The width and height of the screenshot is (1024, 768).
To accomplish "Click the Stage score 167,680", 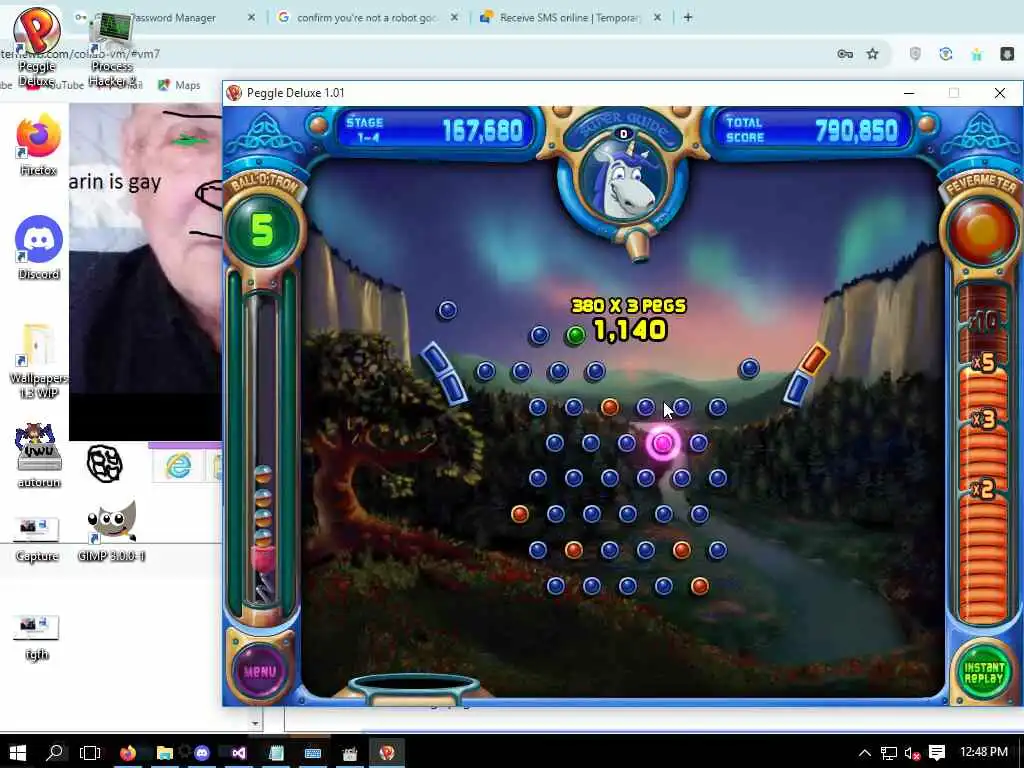I will [x=483, y=131].
